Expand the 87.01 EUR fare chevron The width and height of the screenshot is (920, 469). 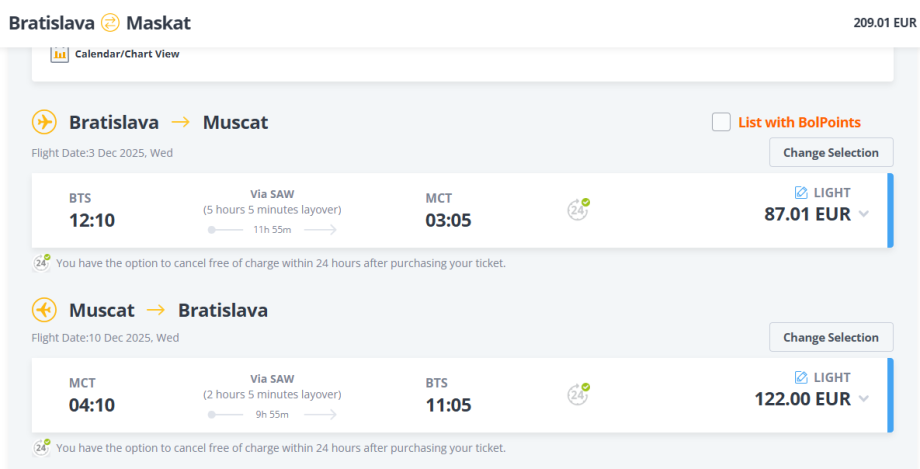[x=864, y=214]
